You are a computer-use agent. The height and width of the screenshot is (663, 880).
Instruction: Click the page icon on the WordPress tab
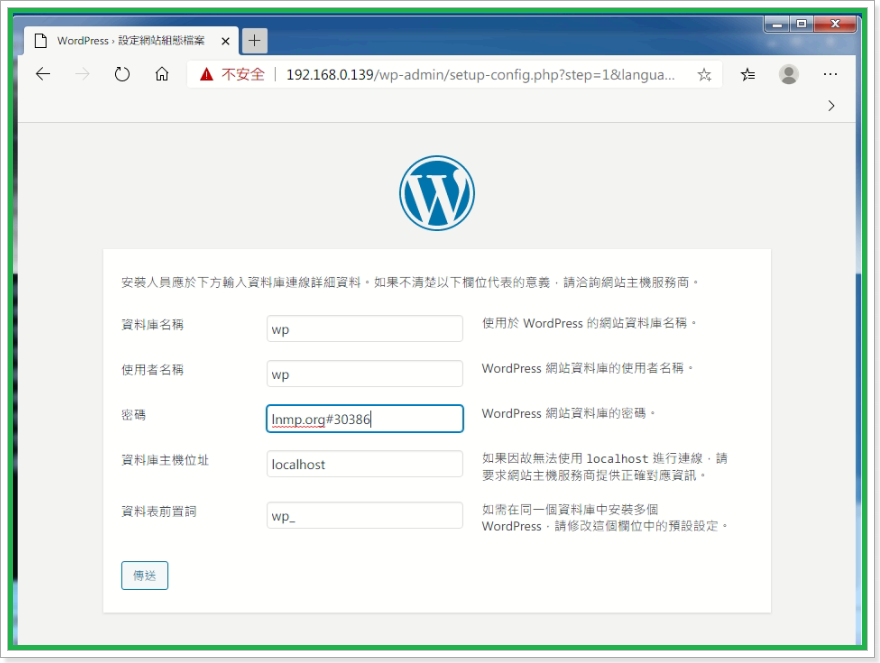(x=40, y=41)
